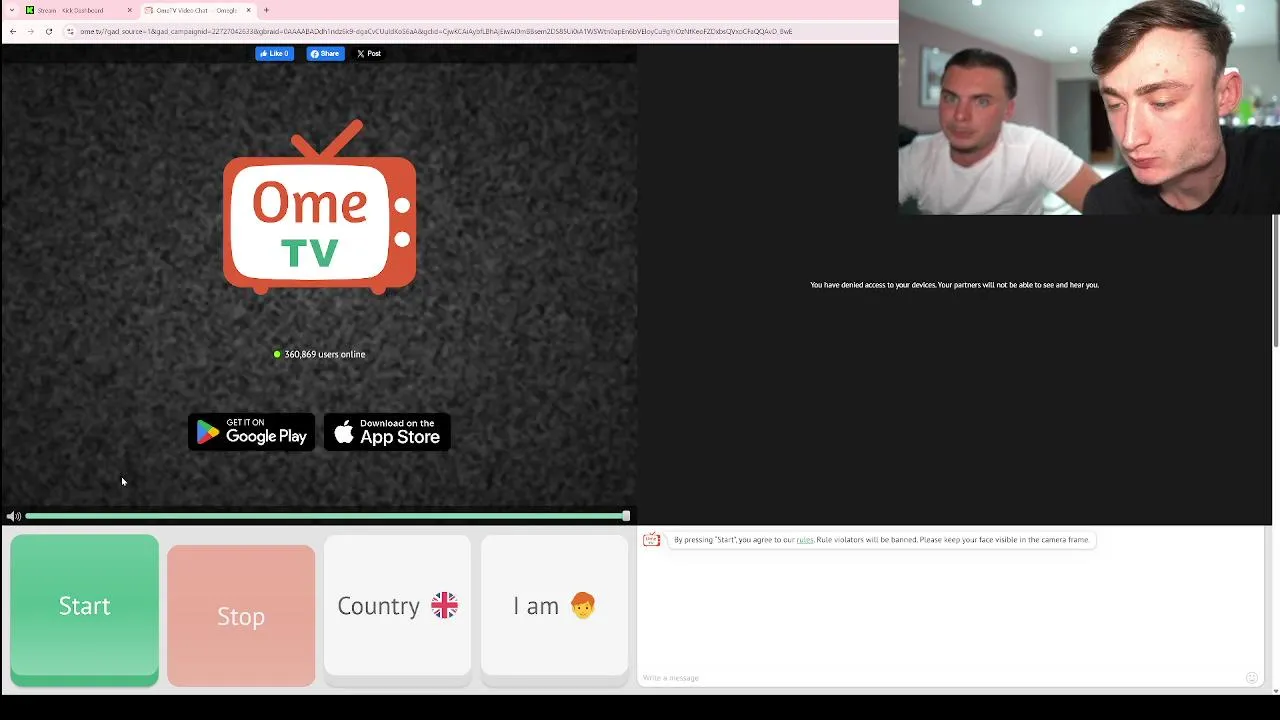Open the Download on the App Store badge
This screenshot has height=720, width=1280.
pyautogui.click(x=387, y=432)
